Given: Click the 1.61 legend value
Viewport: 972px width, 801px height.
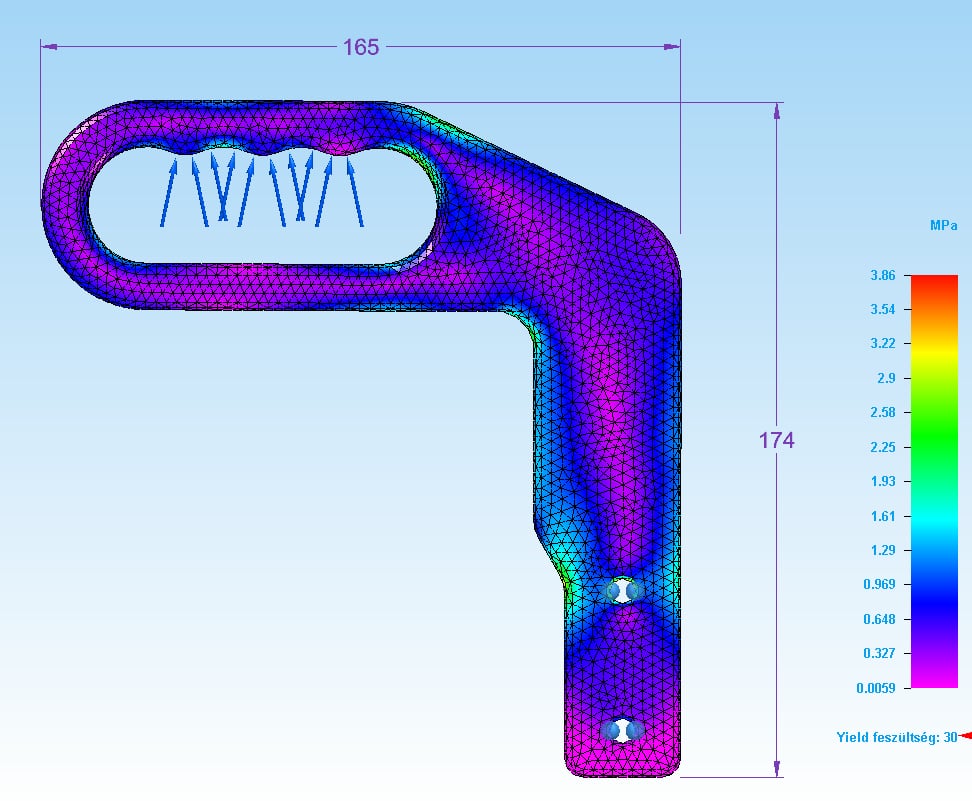Looking at the screenshot, I should tap(883, 516).
